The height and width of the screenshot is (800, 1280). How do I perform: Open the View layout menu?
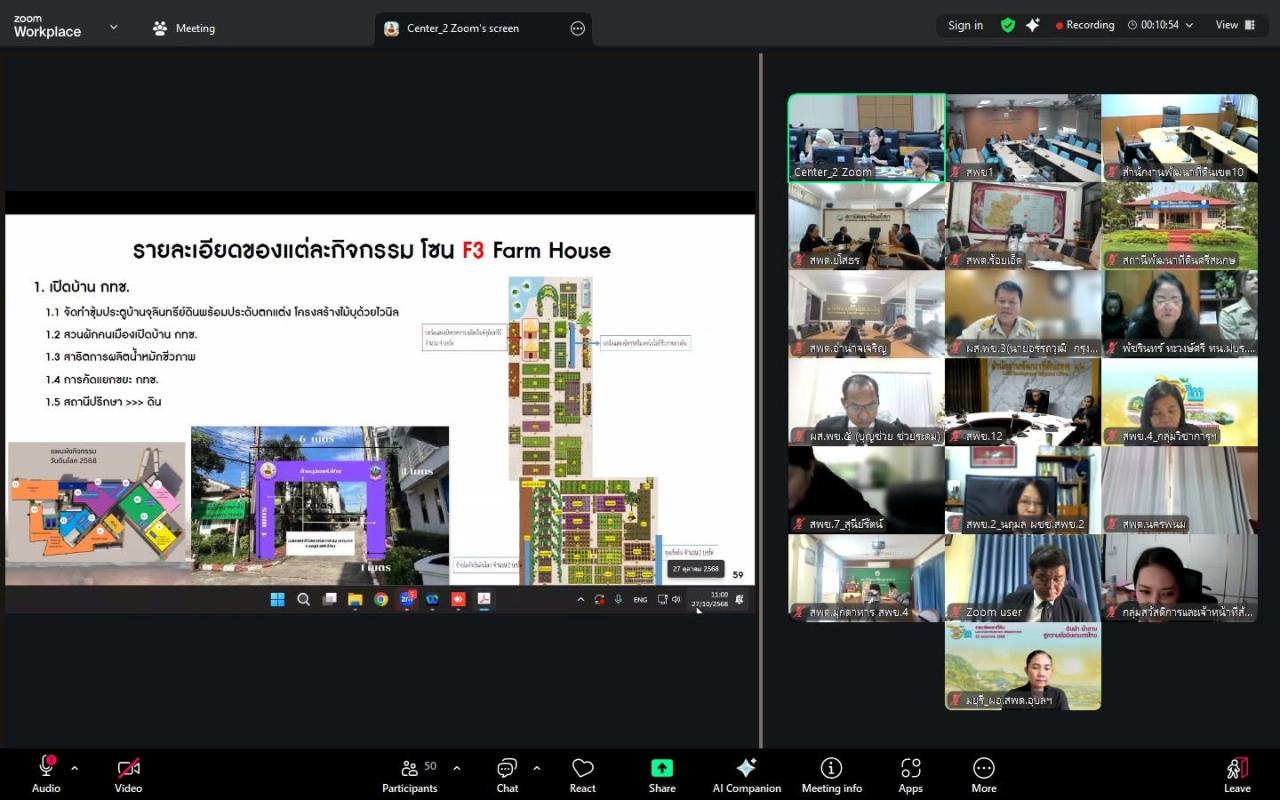[1236, 25]
